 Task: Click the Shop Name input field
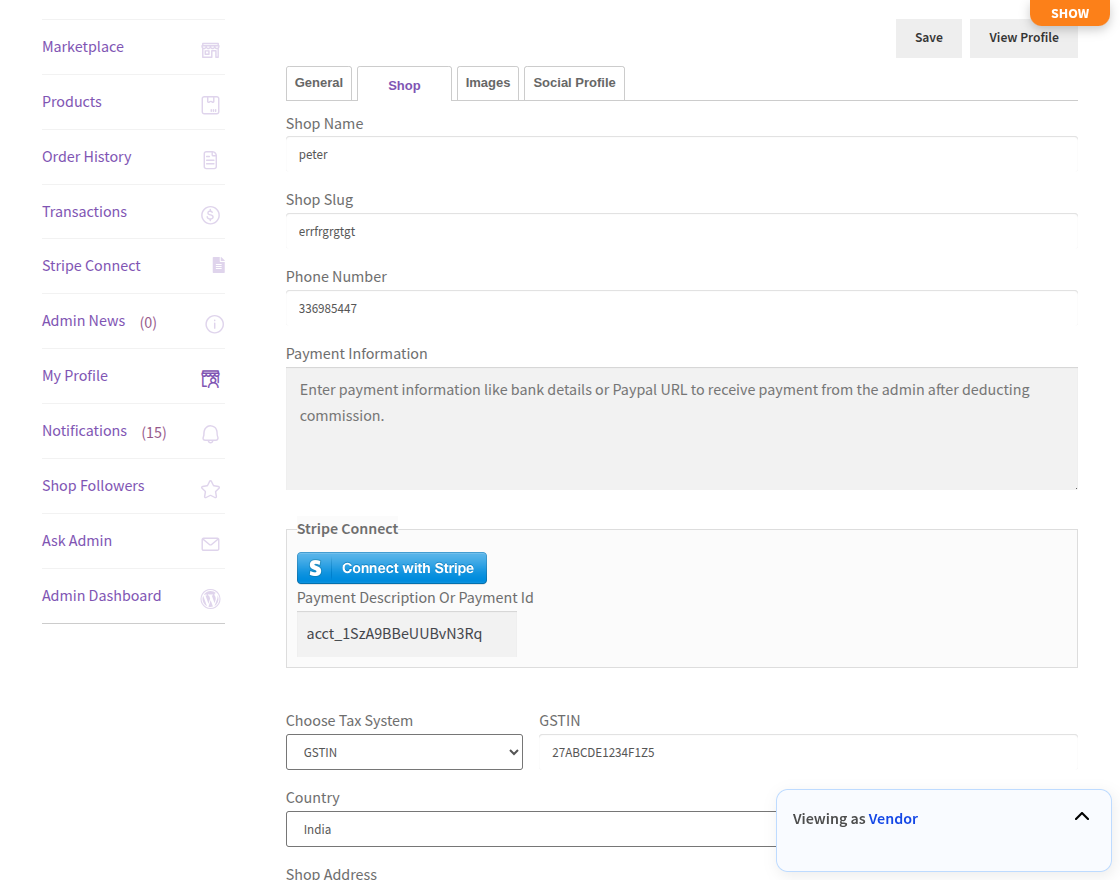(x=681, y=155)
